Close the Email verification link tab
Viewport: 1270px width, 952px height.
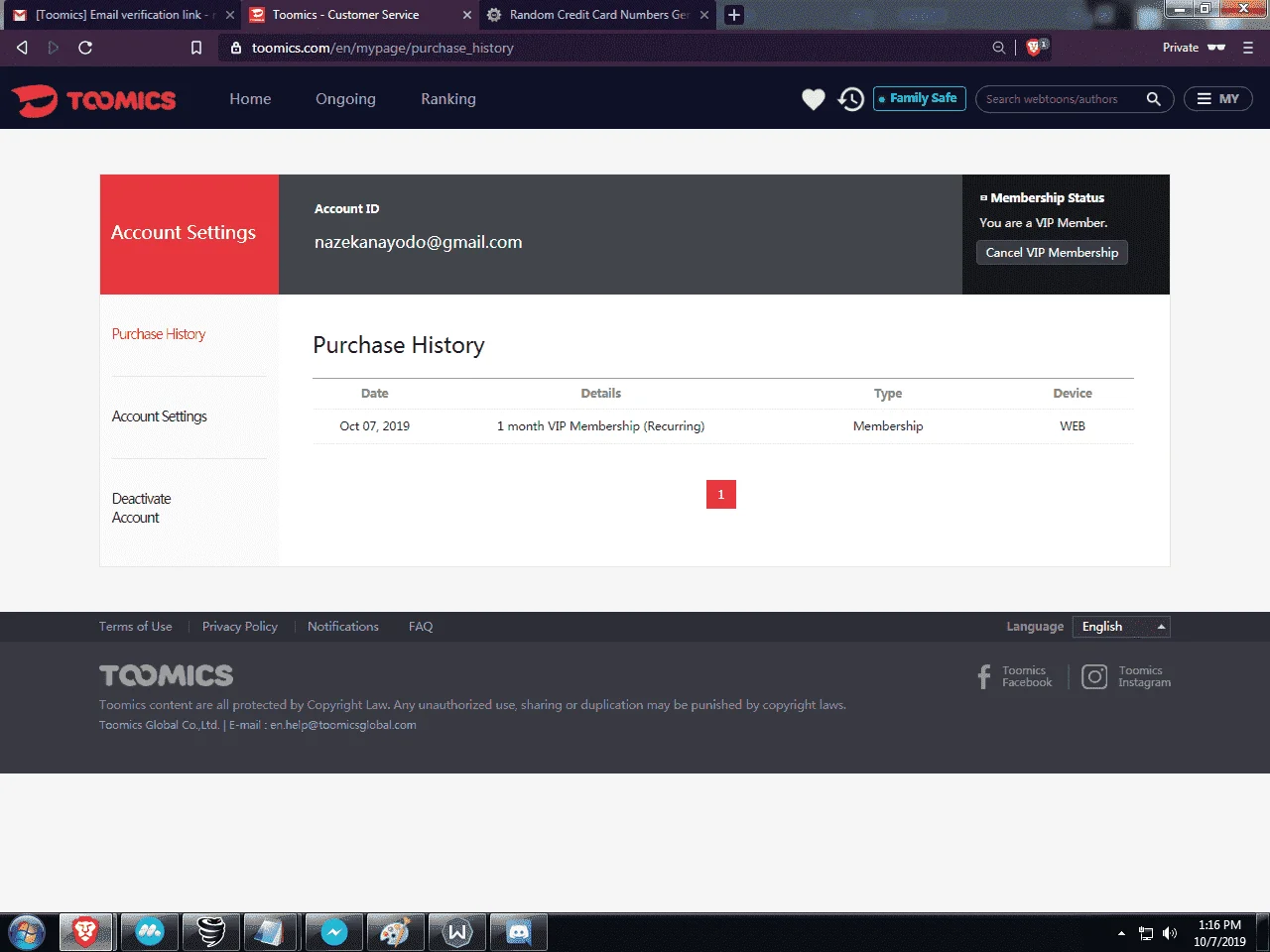pyautogui.click(x=230, y=15)
